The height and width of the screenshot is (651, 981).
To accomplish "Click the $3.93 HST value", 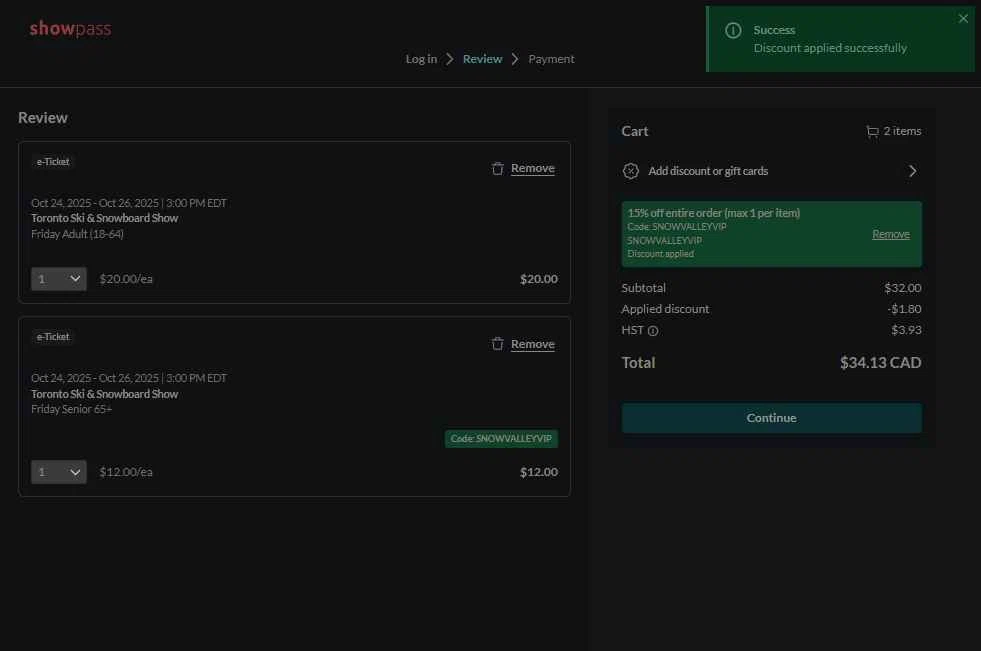I will 906,330.
